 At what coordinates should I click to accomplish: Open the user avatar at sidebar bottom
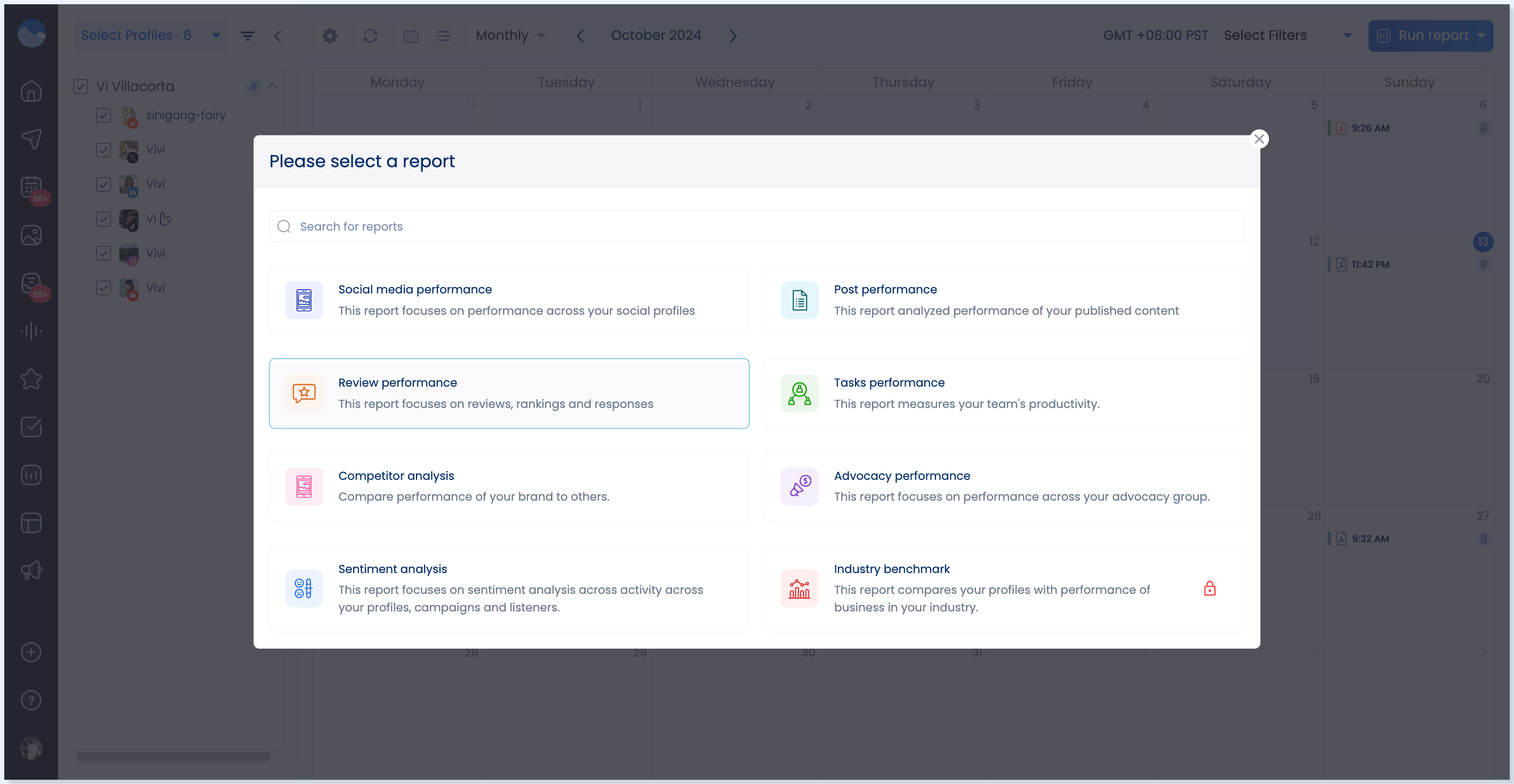click(31, 748)
